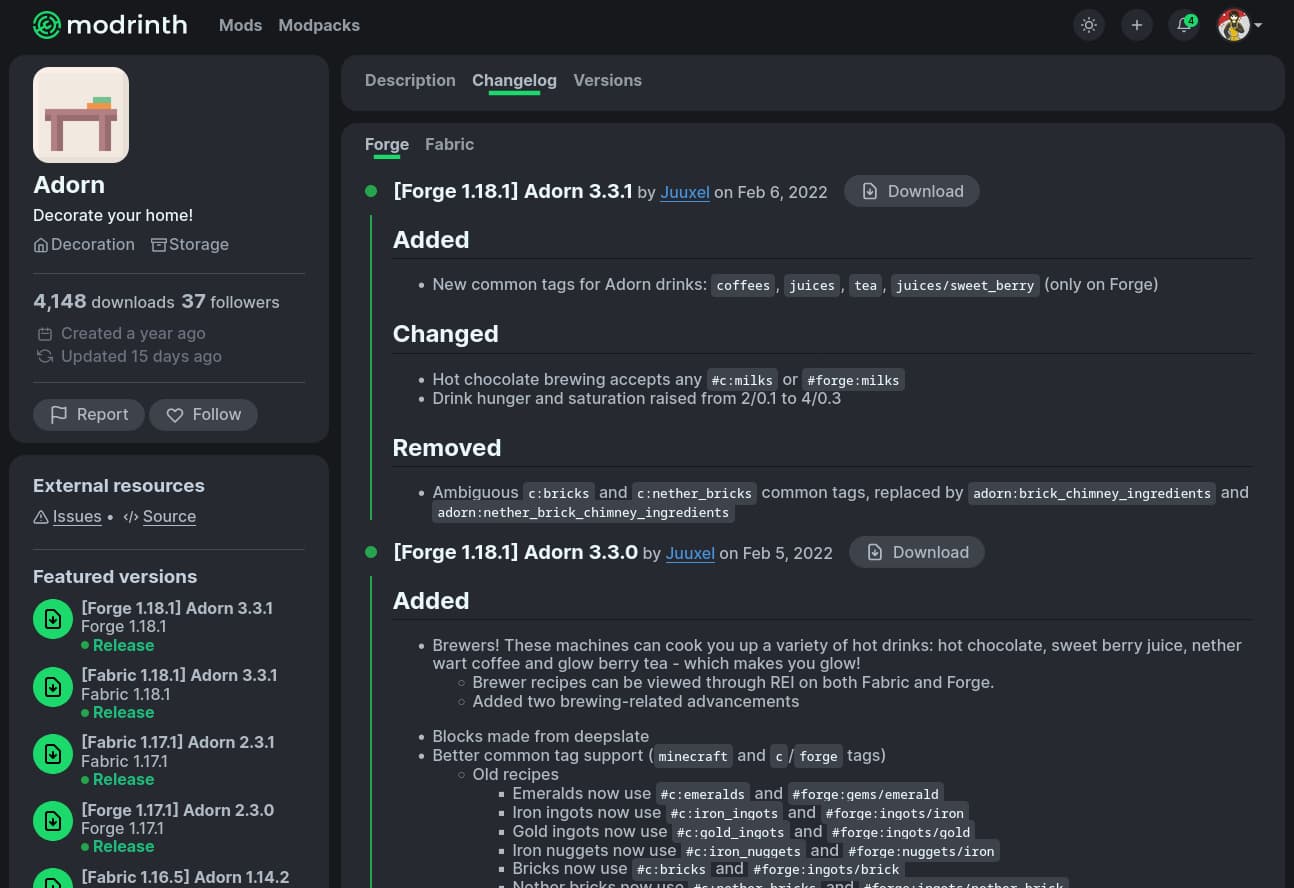Viewport: 1294px width, 888px height.
Task: Click the Modrinth logo icon
Action: [47, 25]
